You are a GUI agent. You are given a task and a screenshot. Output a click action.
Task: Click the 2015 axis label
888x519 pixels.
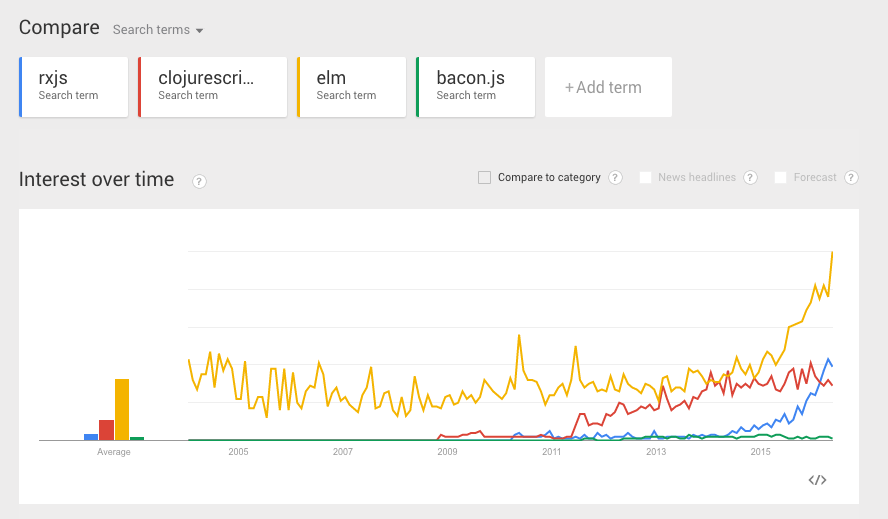pyautogui.click(x=761, y=452)
